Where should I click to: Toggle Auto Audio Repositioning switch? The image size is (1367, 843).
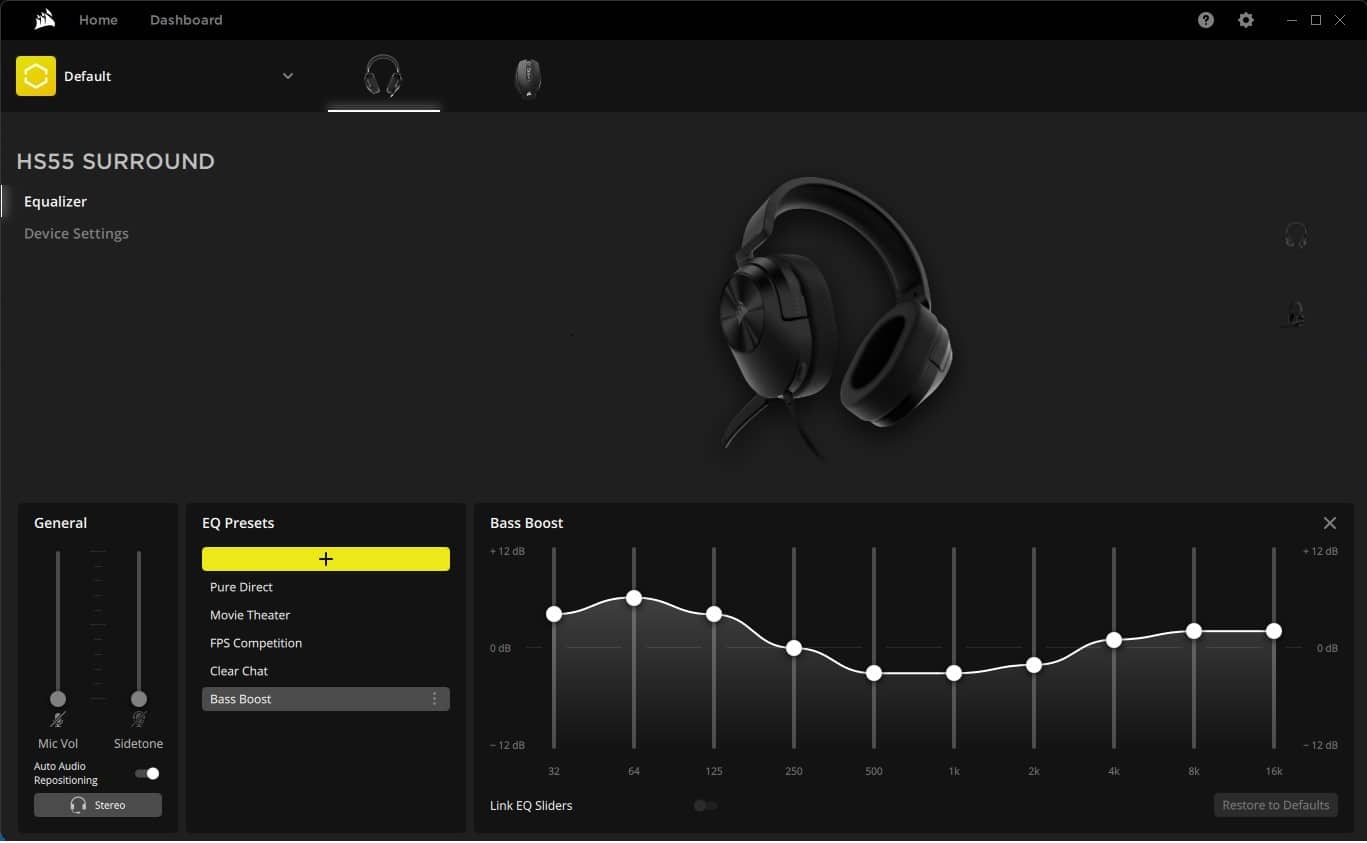pos(147,773)
